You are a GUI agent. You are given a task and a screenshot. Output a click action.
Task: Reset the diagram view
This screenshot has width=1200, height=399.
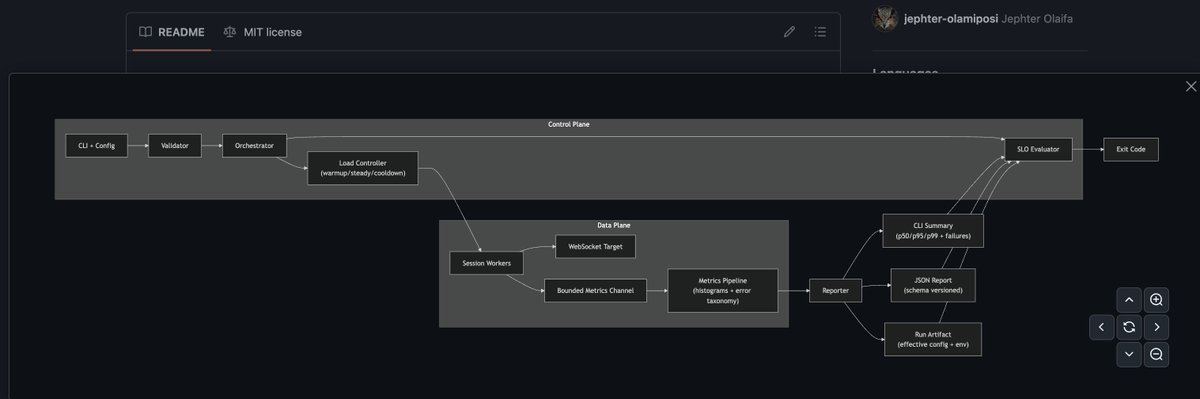click(1128, 327)
